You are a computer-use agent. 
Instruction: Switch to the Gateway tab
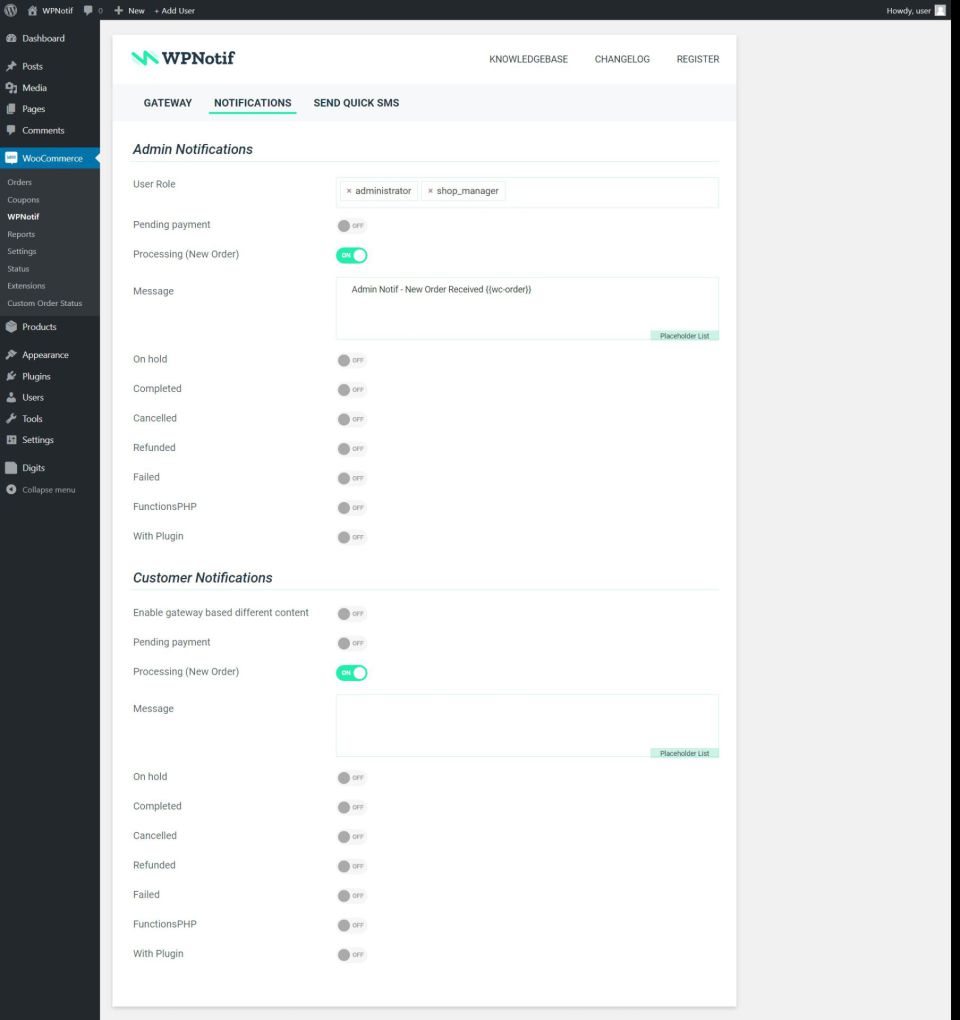(167, 103)
